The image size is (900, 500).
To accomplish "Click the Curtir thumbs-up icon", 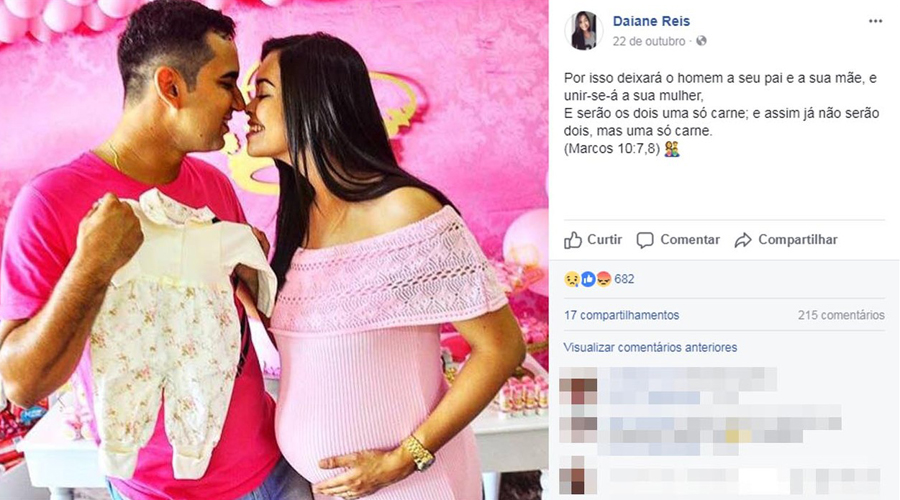I will (573, 240).
